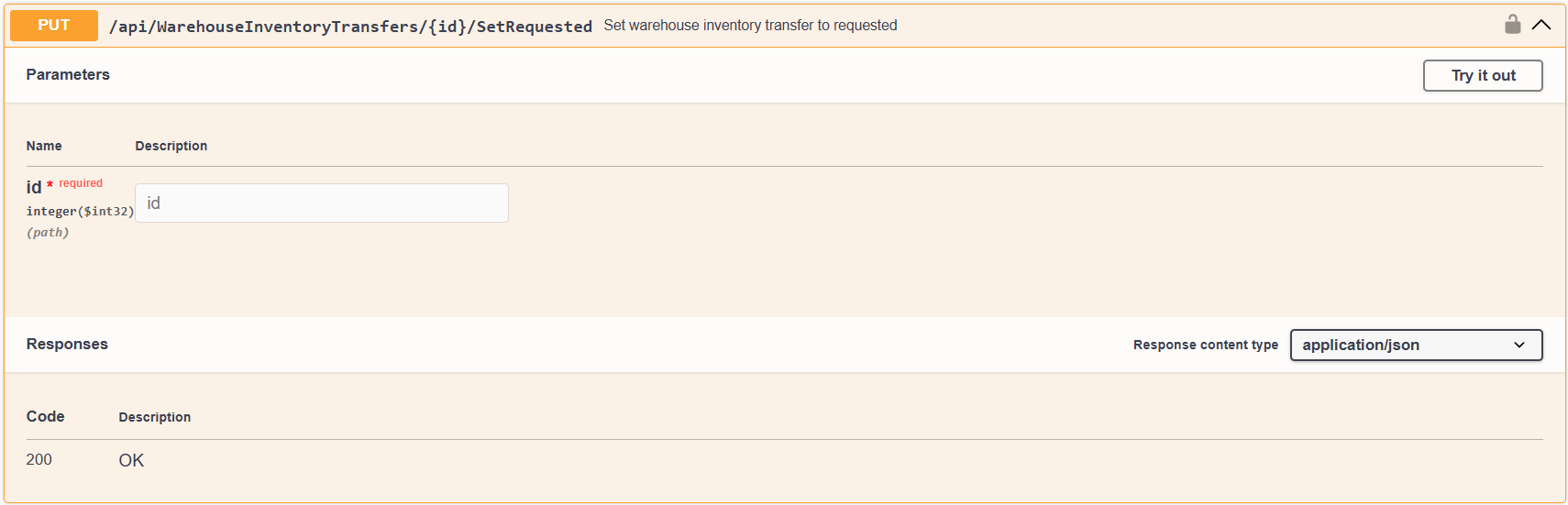
Task: Focus the id parameter input field
Action: click(321, 203)
